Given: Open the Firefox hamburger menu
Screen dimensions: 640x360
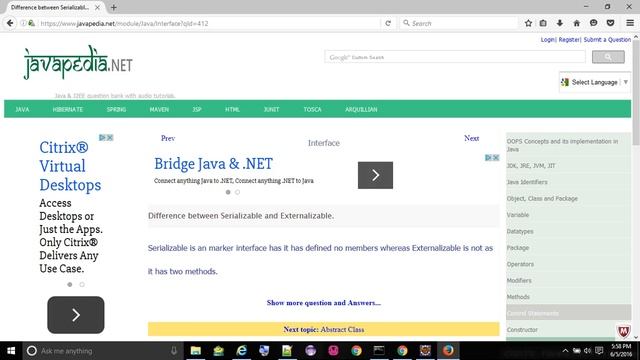Looking at the screenshot, I should pos(630,23).
